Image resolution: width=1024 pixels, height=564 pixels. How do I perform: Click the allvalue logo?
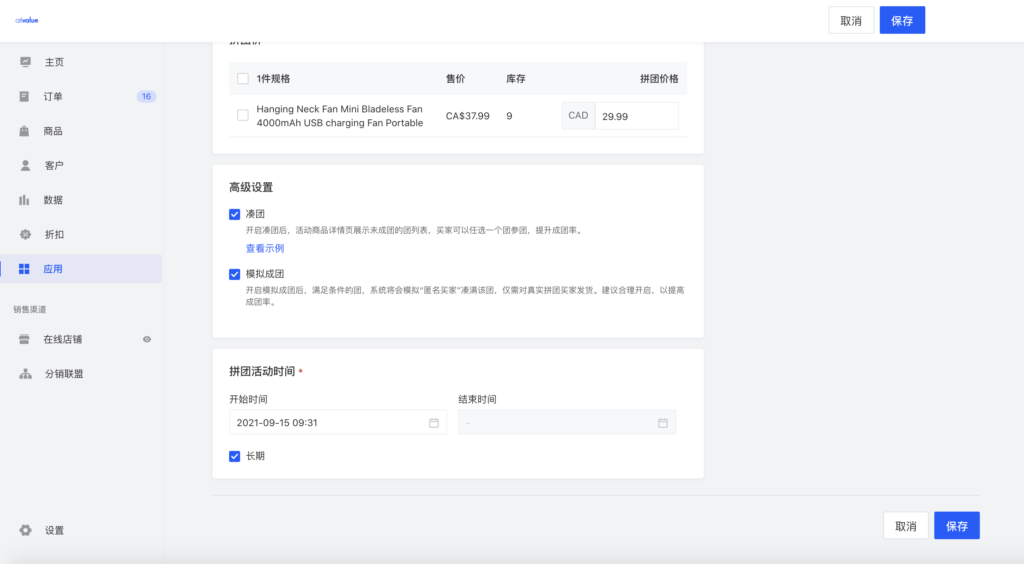tap(27, 20)
